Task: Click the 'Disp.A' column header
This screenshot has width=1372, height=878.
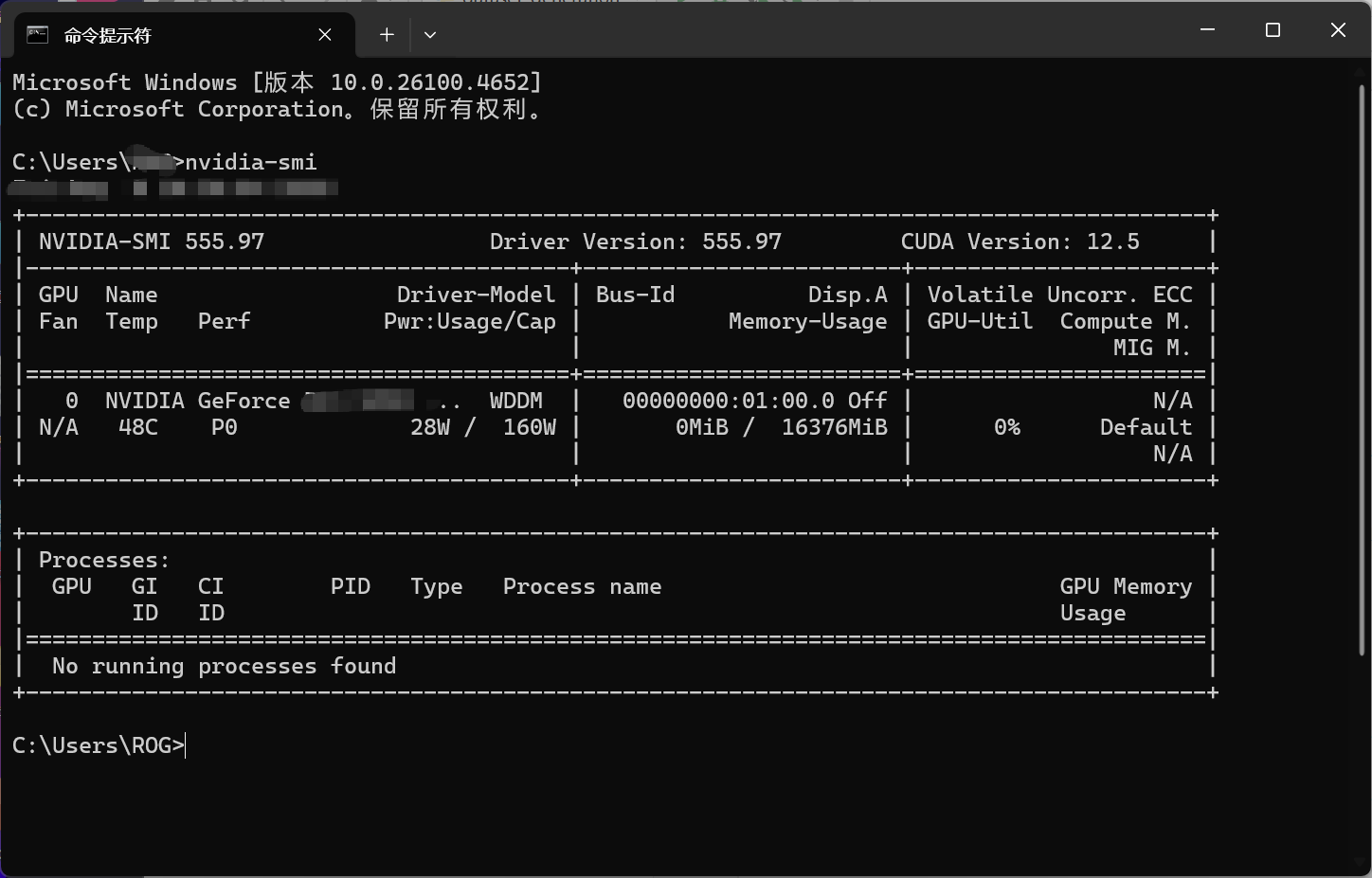Action: (x=848, y=295)
